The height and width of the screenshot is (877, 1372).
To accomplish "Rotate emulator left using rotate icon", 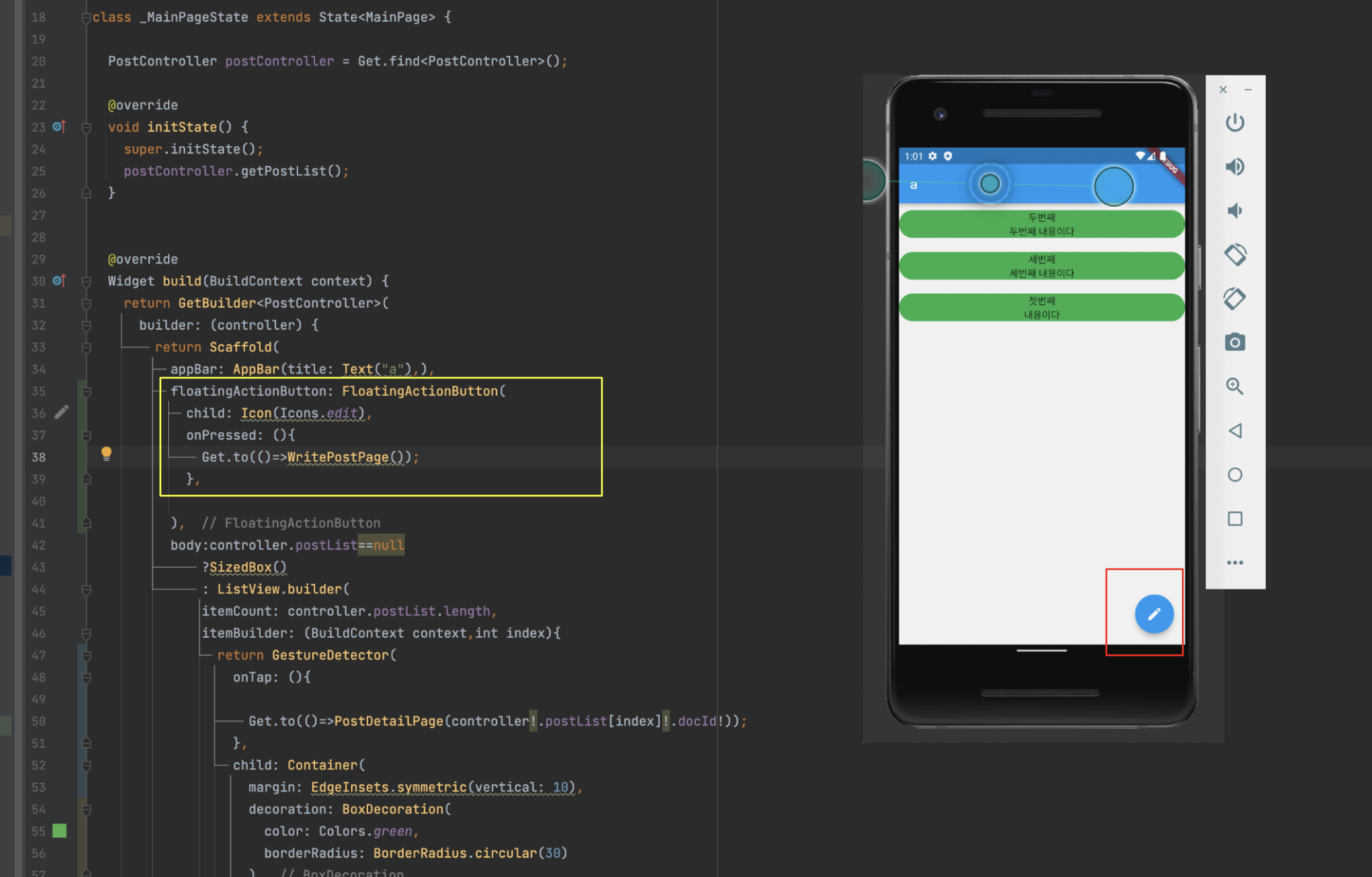I will (x=1234, y=254).
